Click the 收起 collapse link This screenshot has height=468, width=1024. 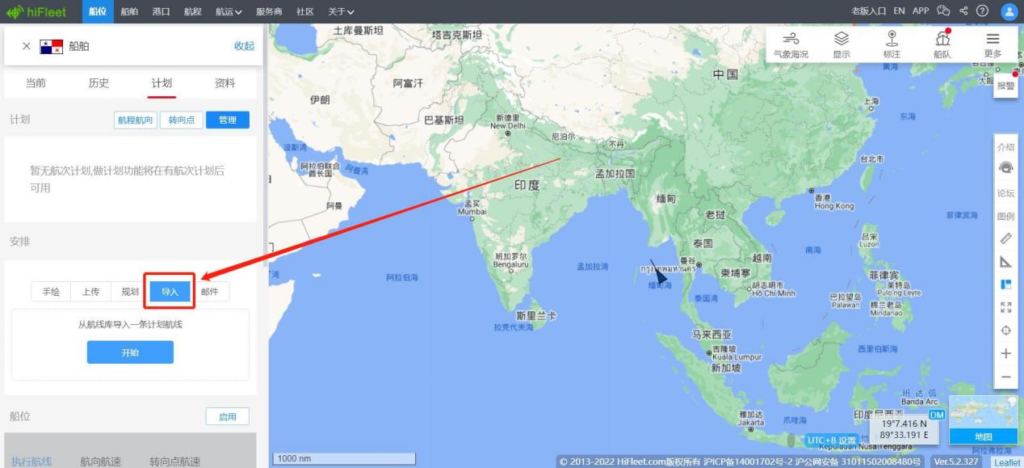(244, 46)
